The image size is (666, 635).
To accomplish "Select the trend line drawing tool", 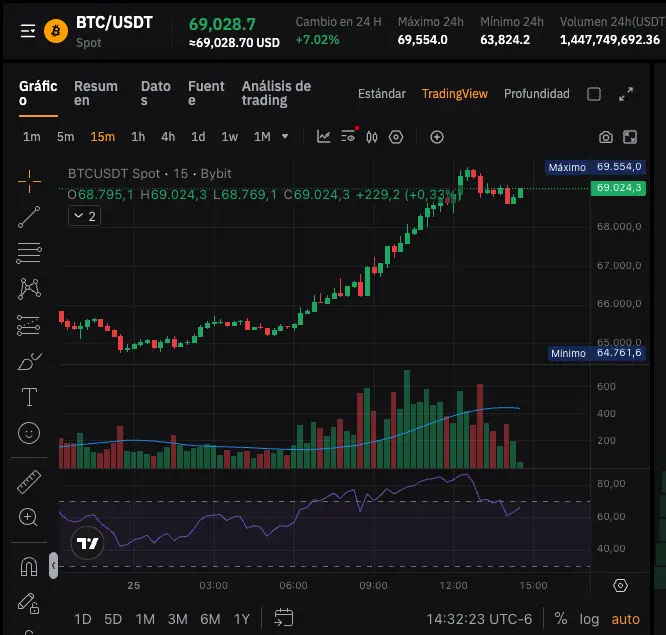I will pyautogui.click(x=29, y=217).
